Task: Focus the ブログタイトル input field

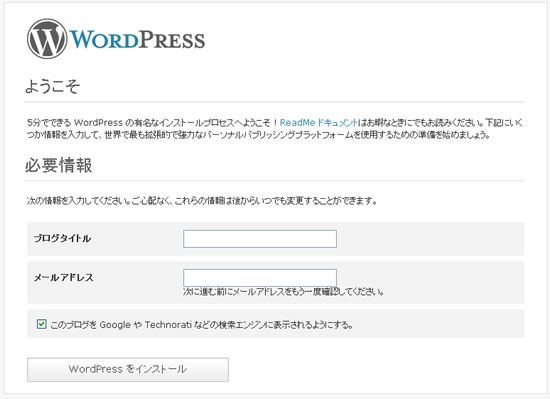Action: pyautogui.click(x=260, y=239)
